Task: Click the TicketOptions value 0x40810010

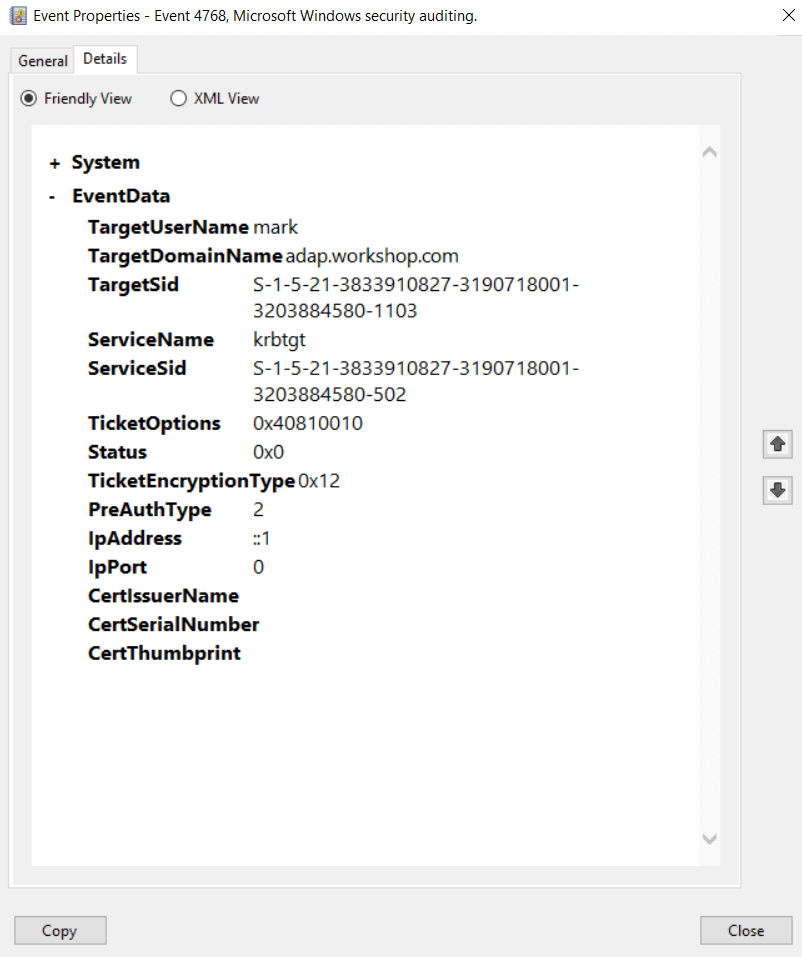Action: [308, 423]
